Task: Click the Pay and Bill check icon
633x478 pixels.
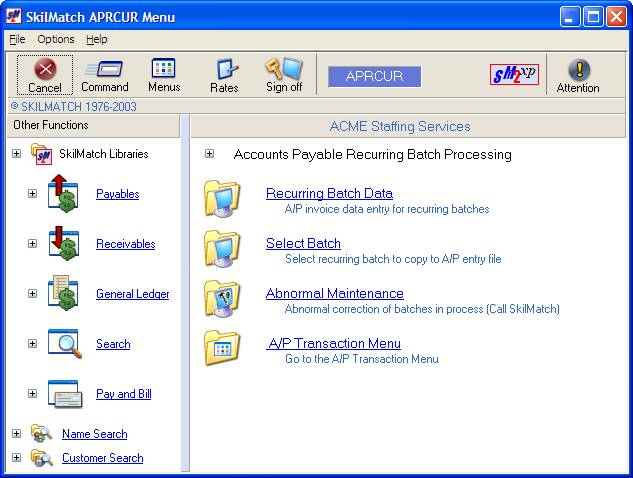Action: coord(65,394)
